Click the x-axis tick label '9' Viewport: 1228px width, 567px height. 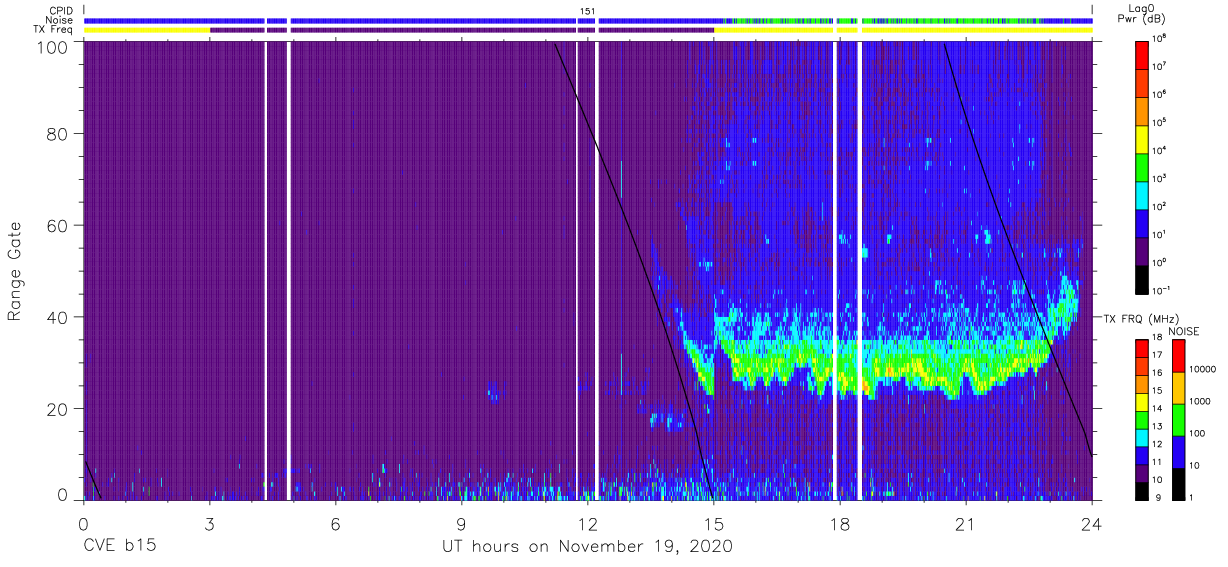[x=461, y=524]
